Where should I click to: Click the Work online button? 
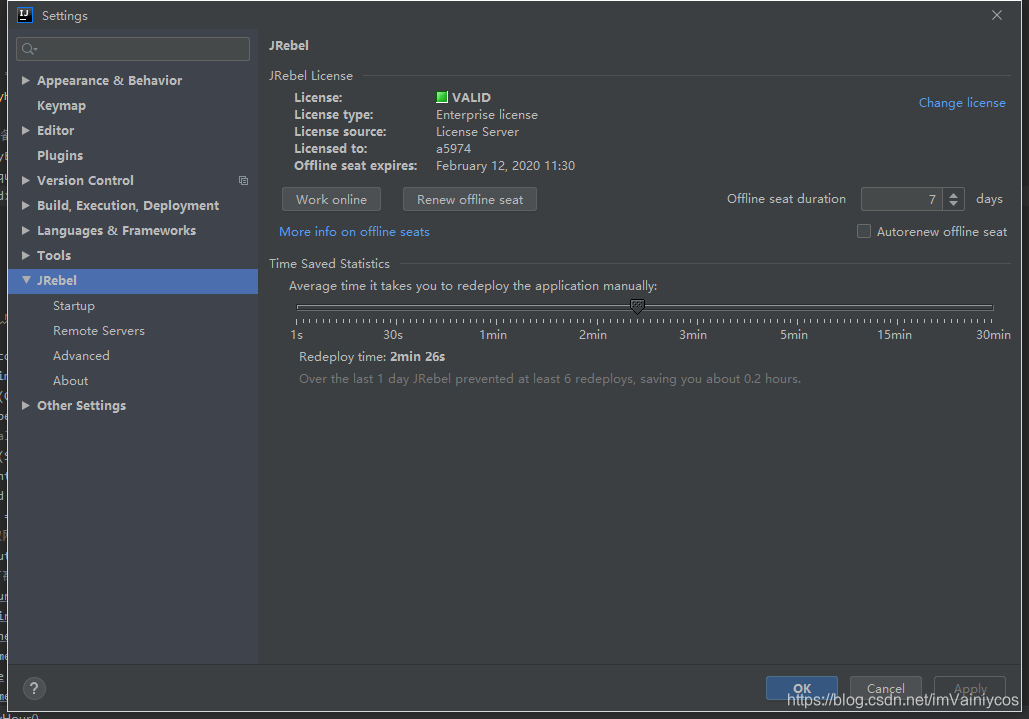[331, 199]
